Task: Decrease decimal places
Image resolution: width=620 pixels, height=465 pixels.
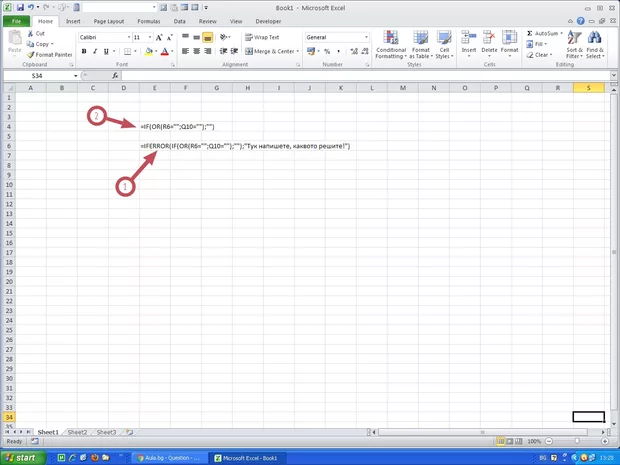Action: click(365, 51)
